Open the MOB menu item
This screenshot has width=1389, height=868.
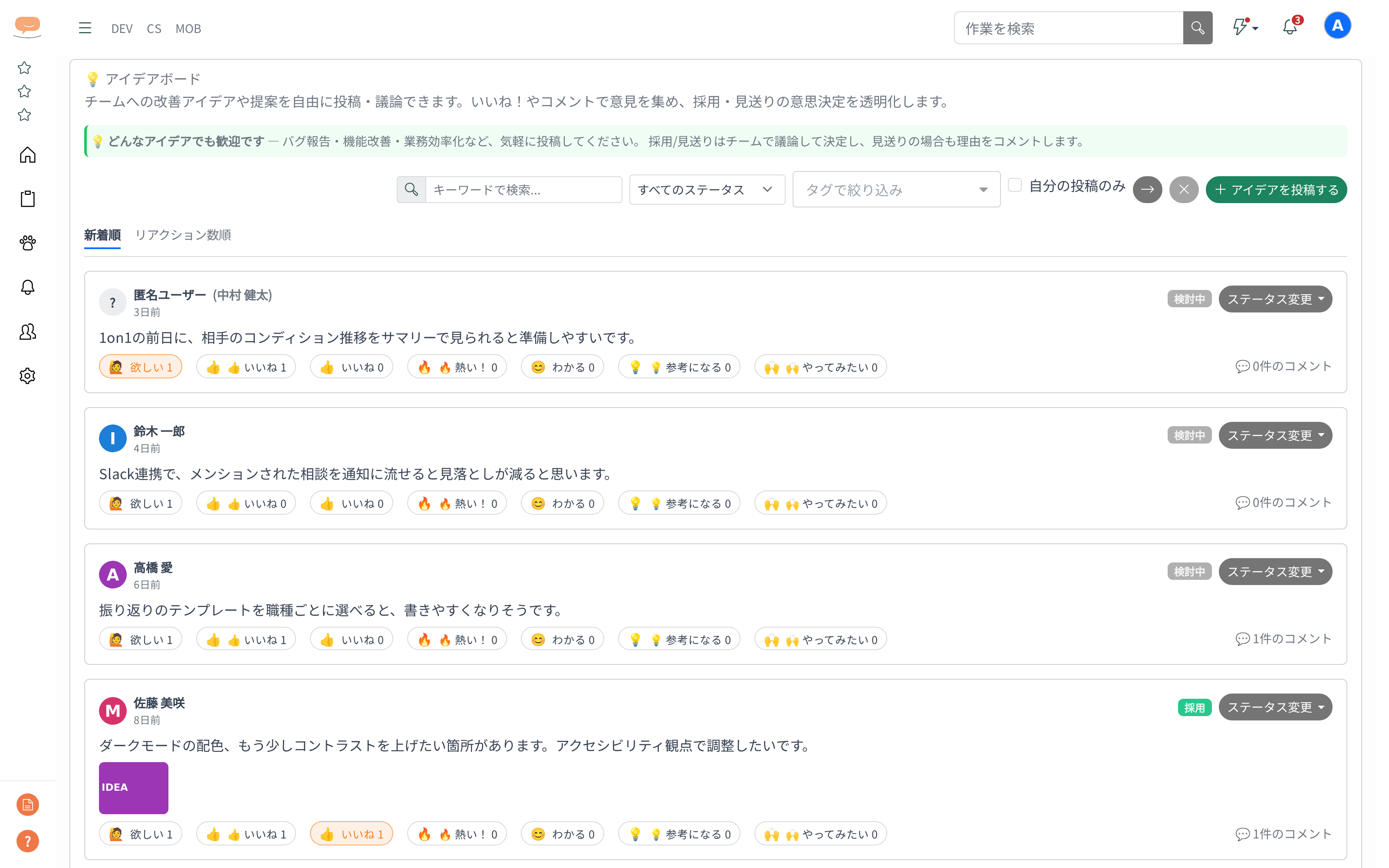(x=188, y=29)
